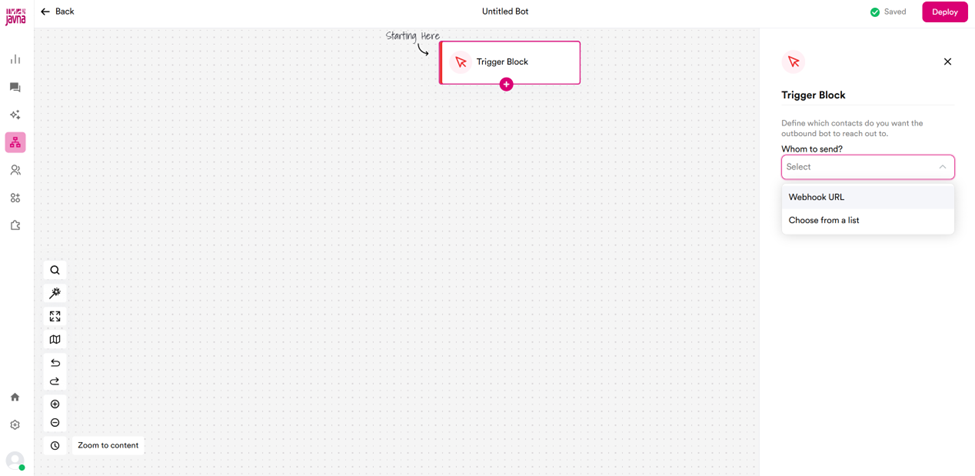Screen dimensions: 975x476
Task: Open the conversations chat sidebar icon
Action: 16,88
